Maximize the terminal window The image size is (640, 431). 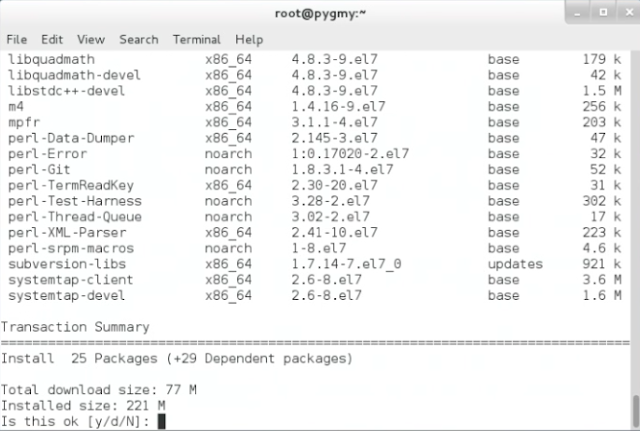point(603,13)
